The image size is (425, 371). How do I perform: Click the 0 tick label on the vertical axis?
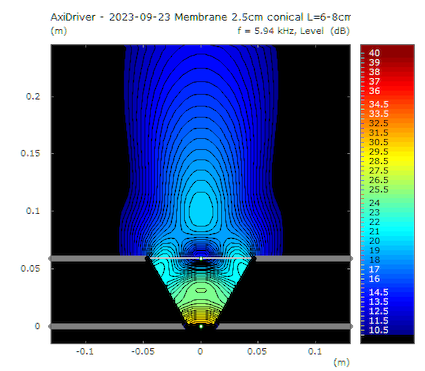click(37, 326)
